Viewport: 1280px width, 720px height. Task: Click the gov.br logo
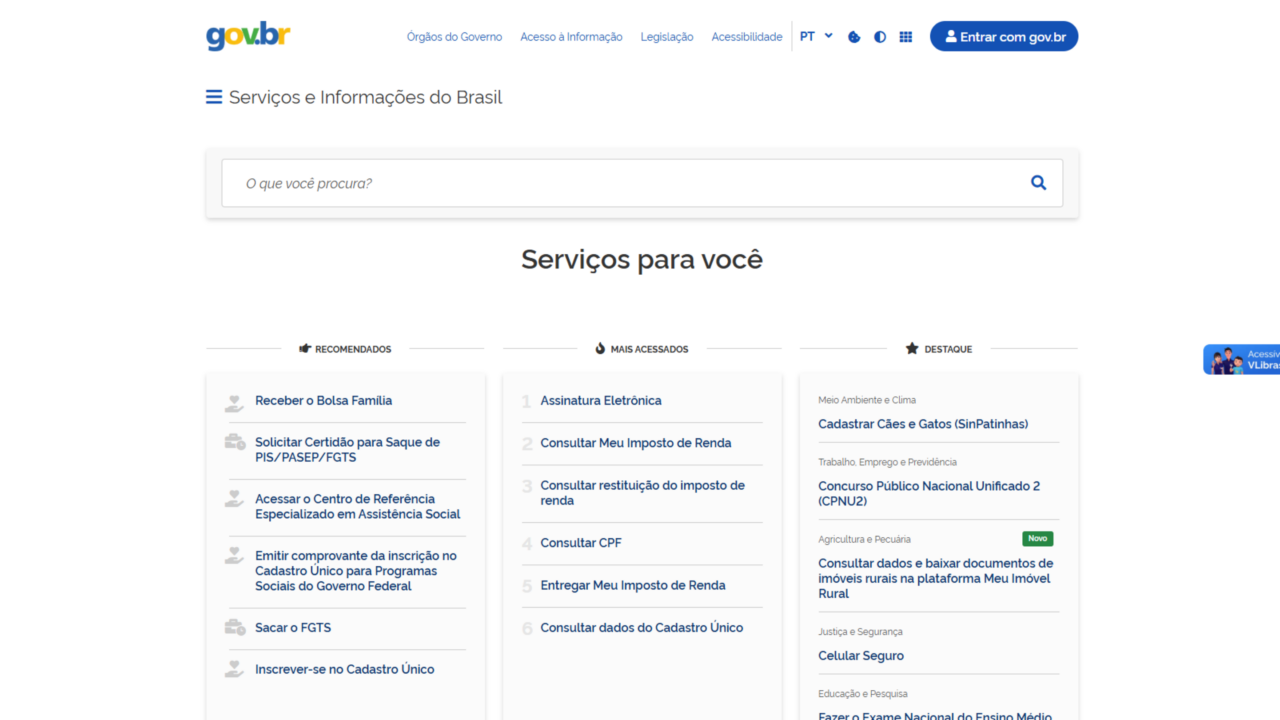[x=247, y=35]
